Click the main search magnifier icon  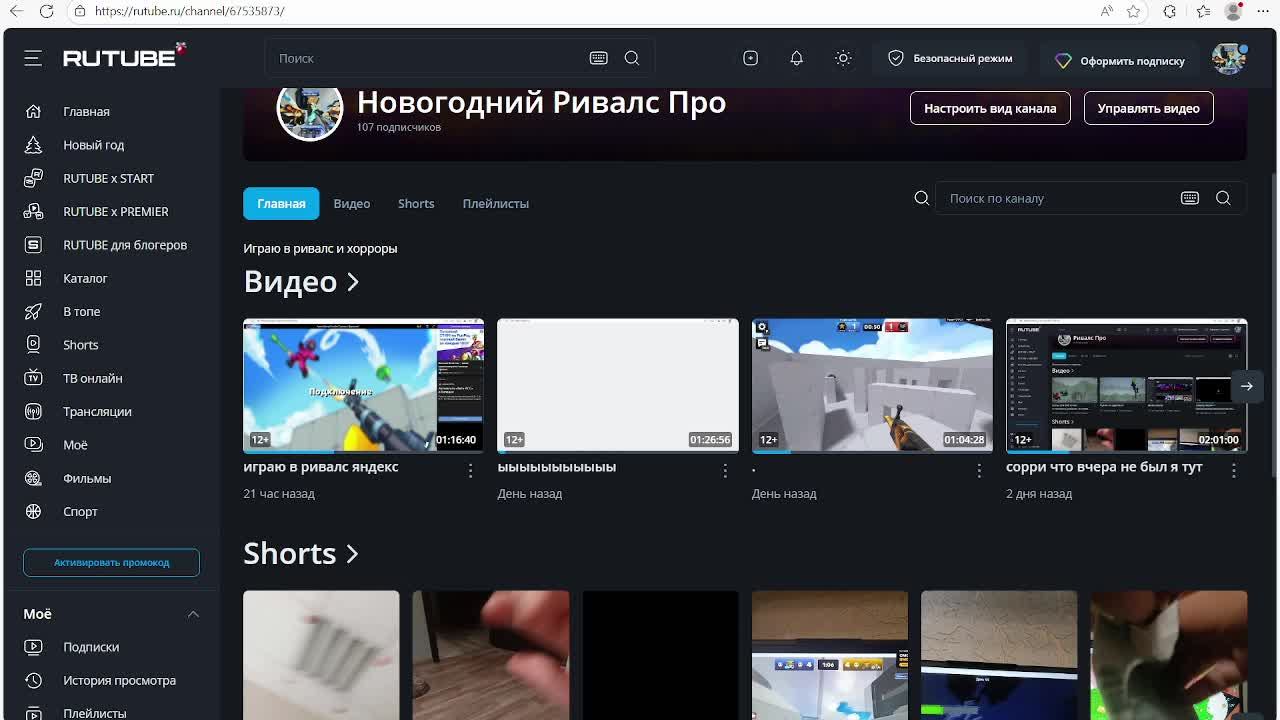[632, 58]
